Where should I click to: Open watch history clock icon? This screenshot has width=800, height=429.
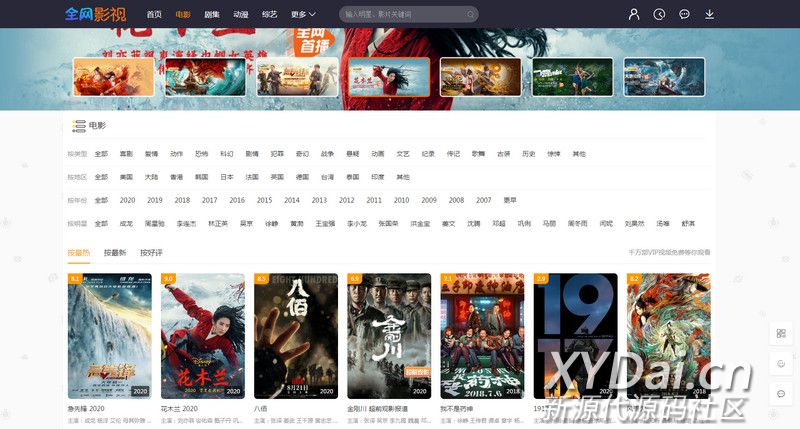pyautogui.click(x=659, y=14)
